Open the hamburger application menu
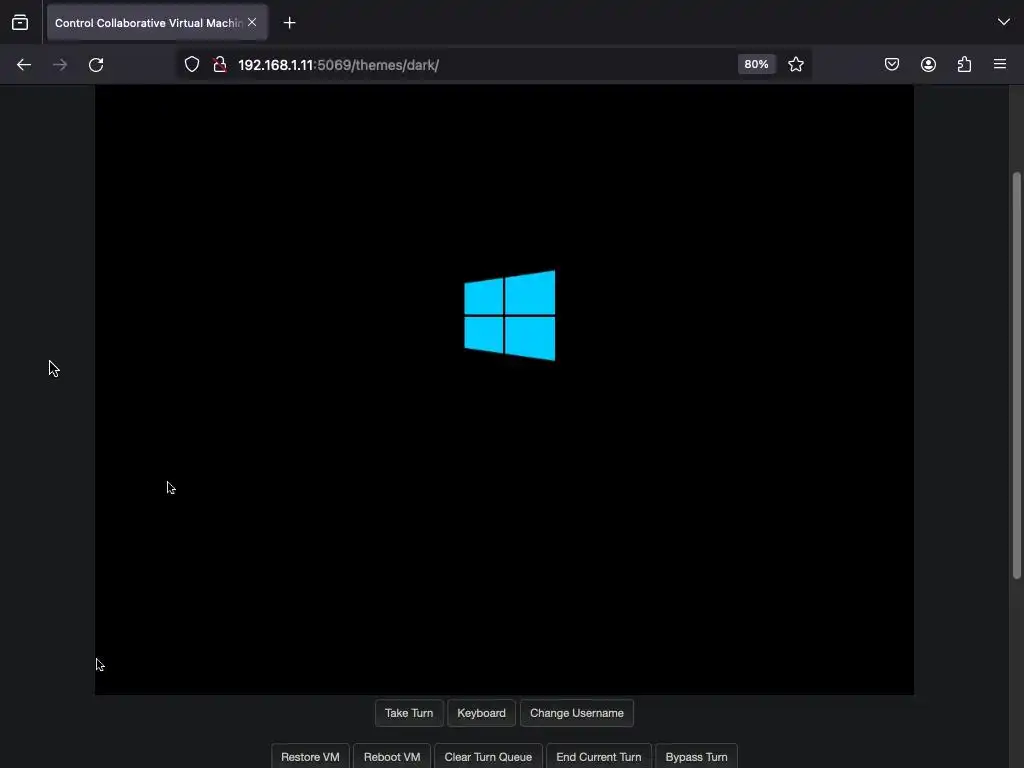Viewport: 1024px width, 768px height. tap(1000, 64)
